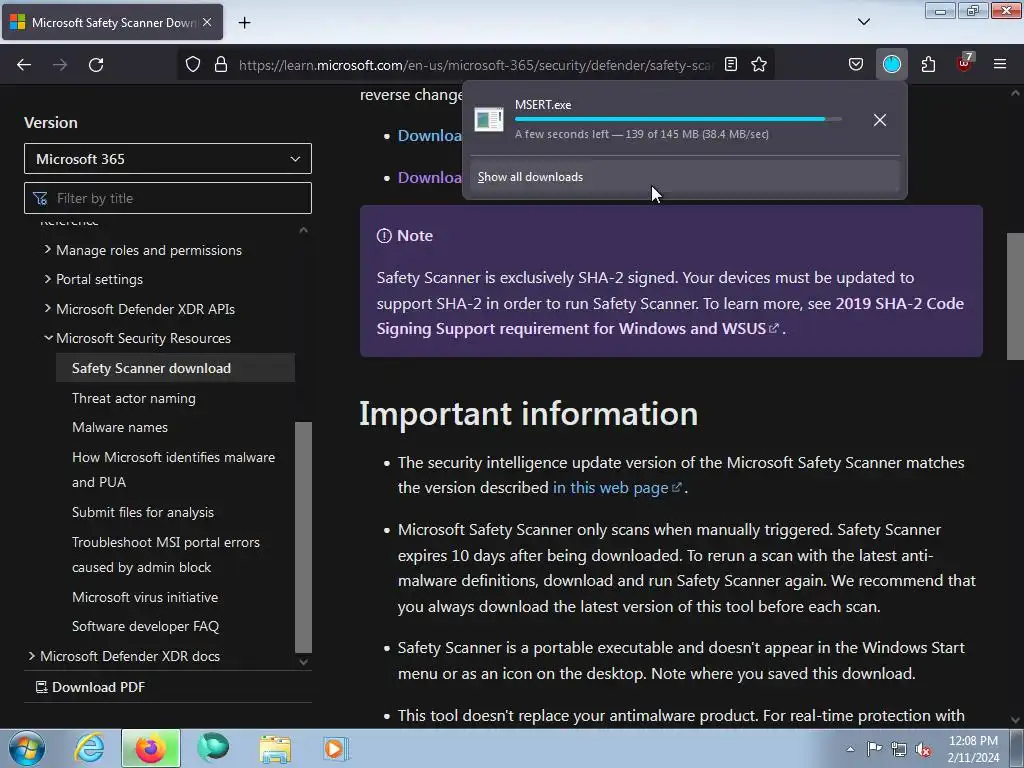Bookmark this page with the star
Viewport: 1024px width, 768px height.
(x=759, y=64)
